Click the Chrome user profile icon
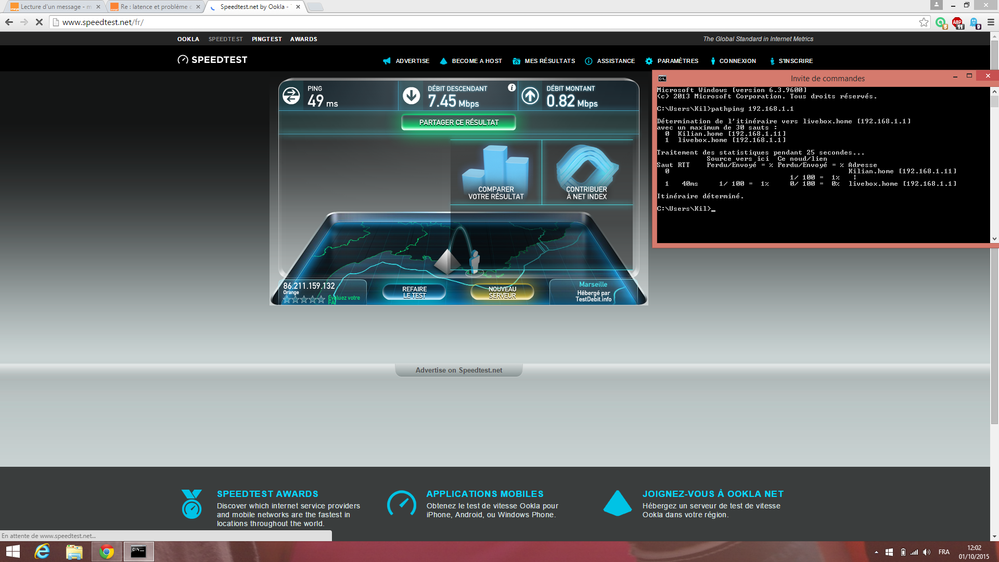Image resolution: width=999 pixels, height=562 pixels. click(x=936, y=4)
